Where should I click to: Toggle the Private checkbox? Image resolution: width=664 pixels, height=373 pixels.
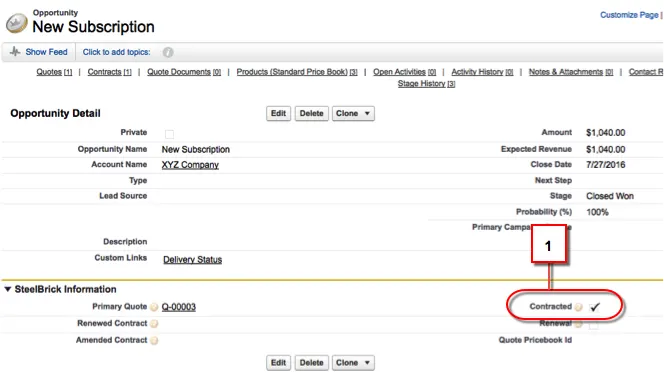pos(169,134)
